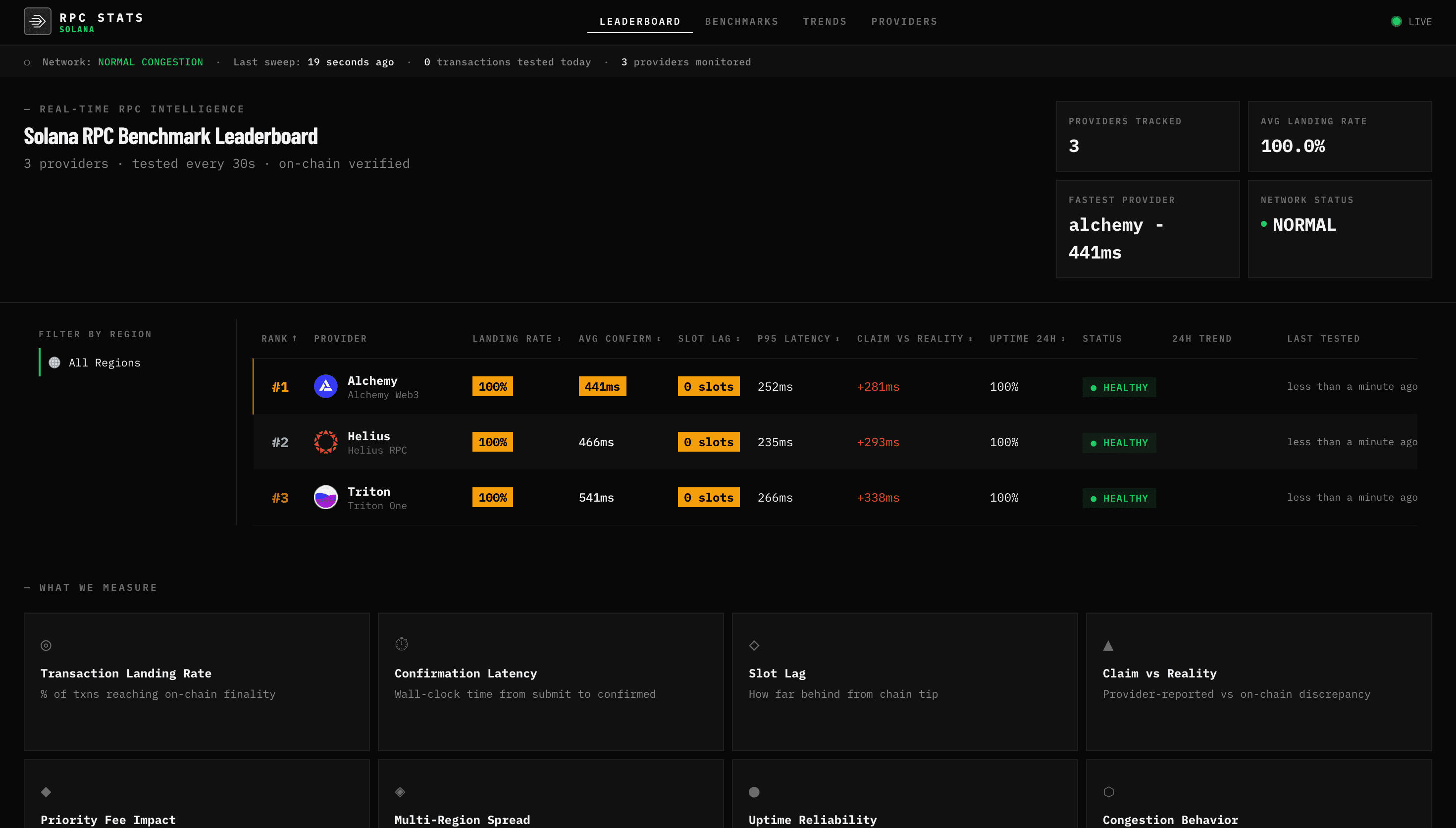1456x828 pixels.
Task: Click the Provider column header
Action: [x=340, y=339]
